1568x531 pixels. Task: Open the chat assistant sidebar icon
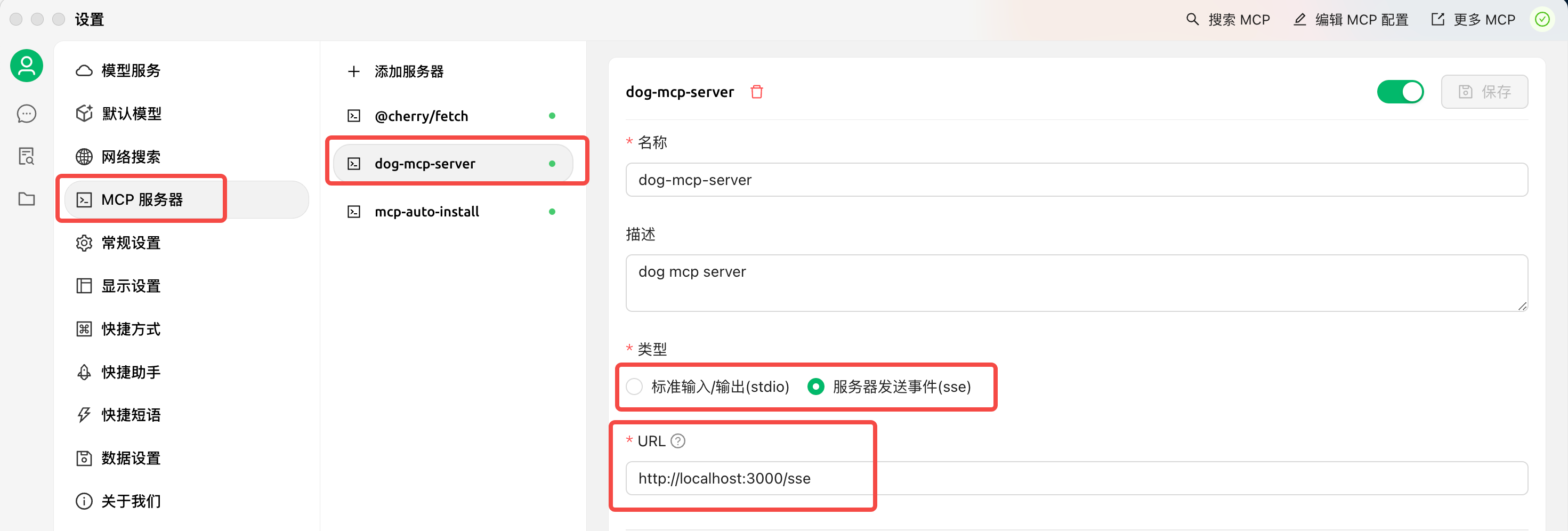click(x=27, y=114)
